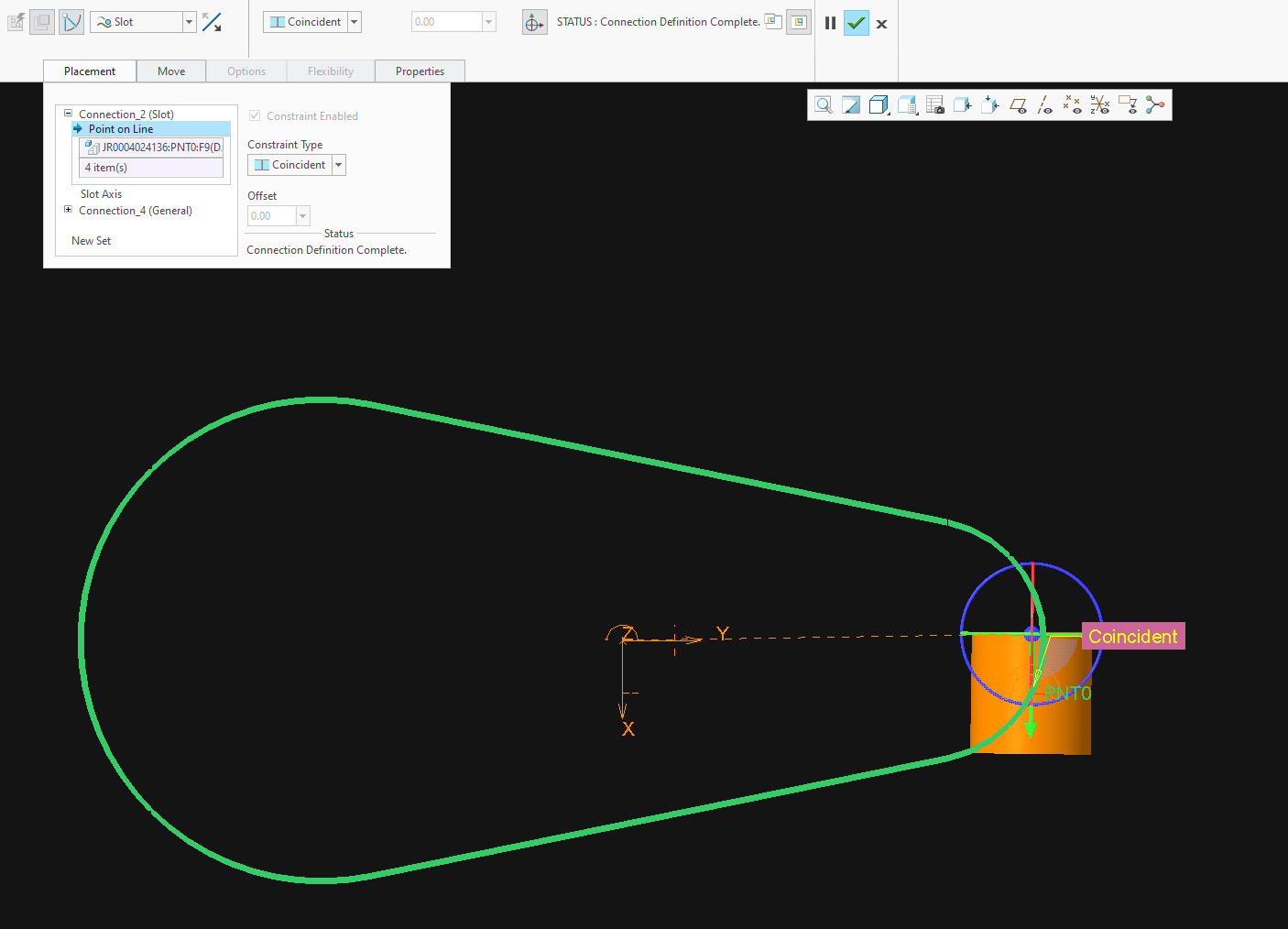Expand the Connection_4 (General) node

point(68,210)
